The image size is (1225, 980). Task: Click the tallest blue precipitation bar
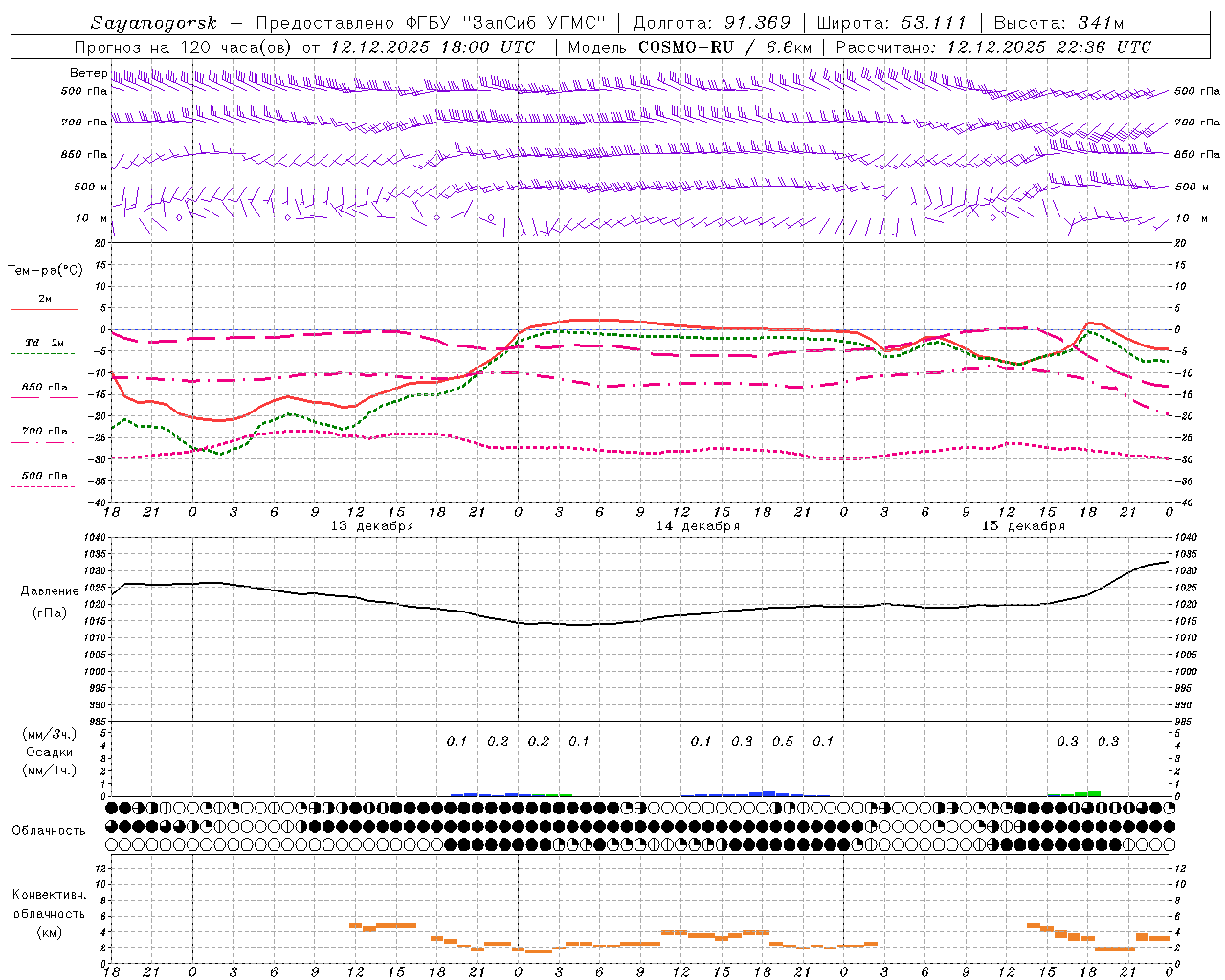tap(768, 793)
